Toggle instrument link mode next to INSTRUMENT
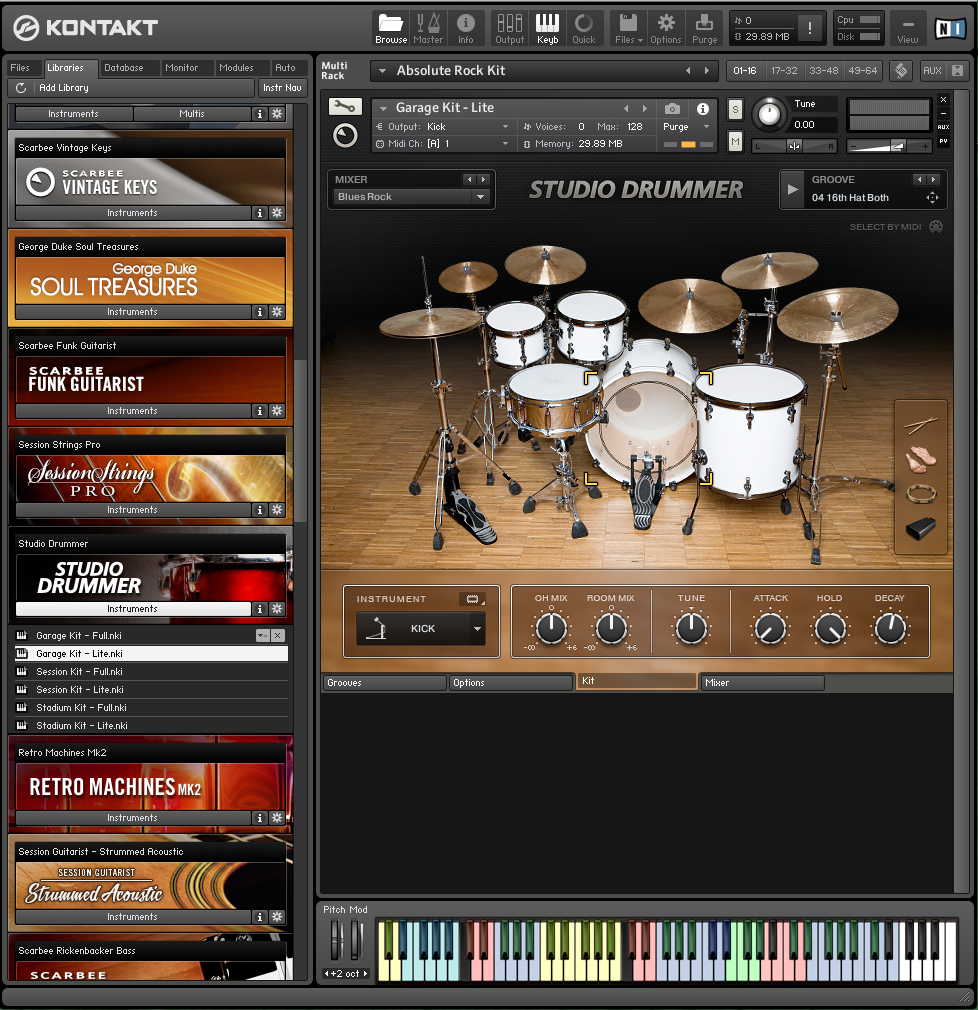 (x=474, y=599)
